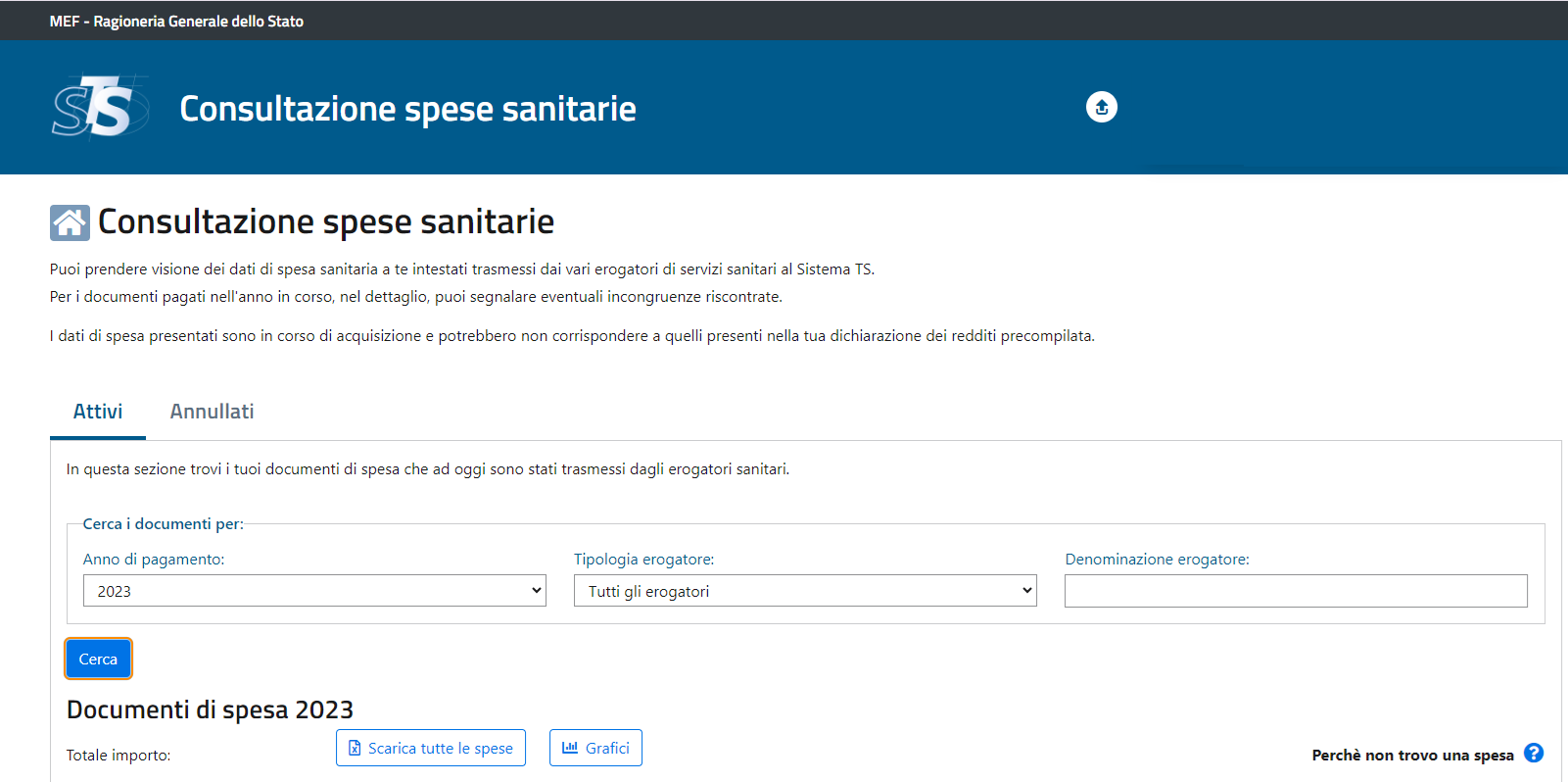Image resolution: width=1568 pixels, height=782 pixels.
Task: Click the STS logo in header
Action: [100, 107]
